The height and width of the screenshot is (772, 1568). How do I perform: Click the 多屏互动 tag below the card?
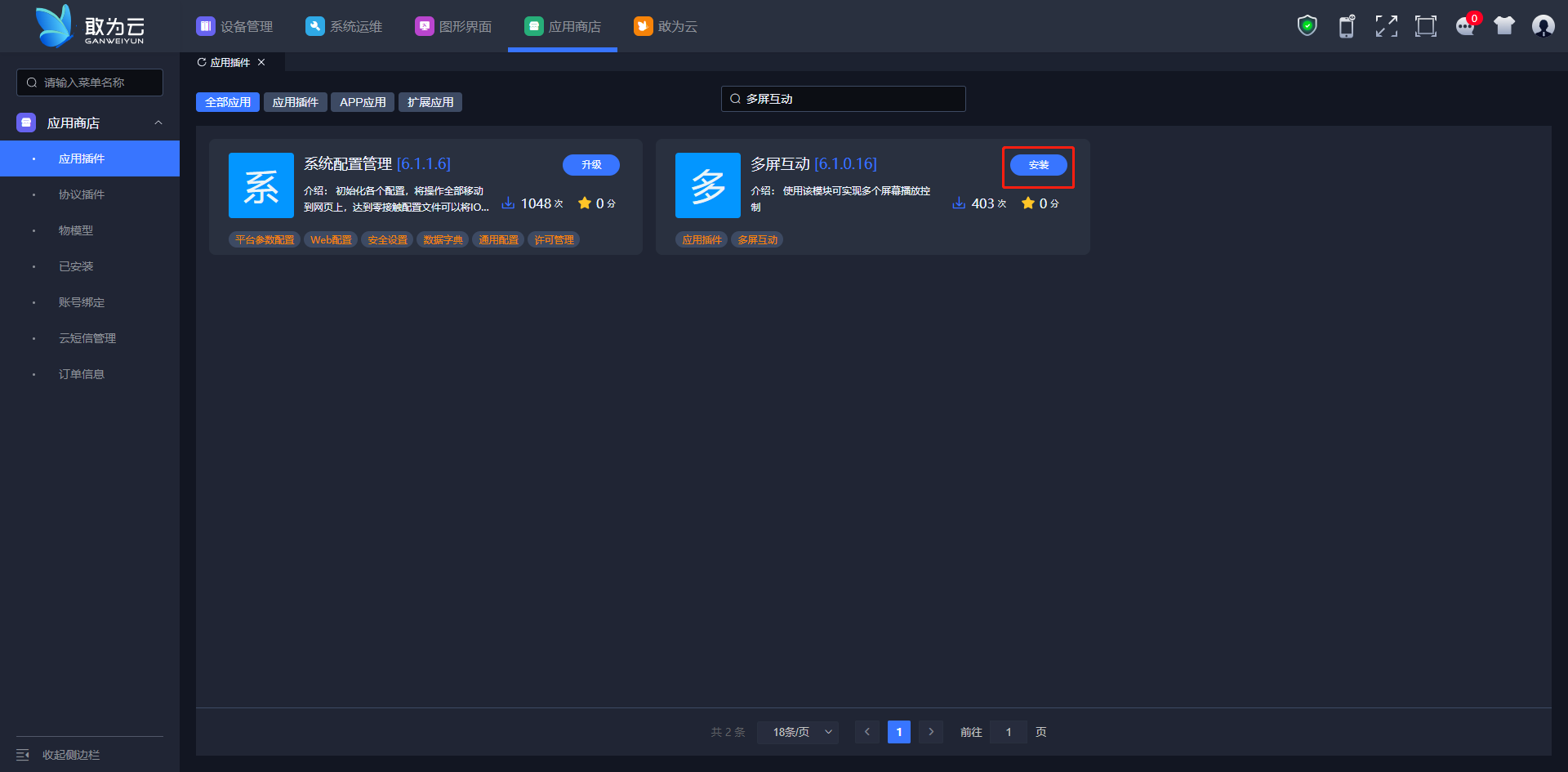[757, 239]
